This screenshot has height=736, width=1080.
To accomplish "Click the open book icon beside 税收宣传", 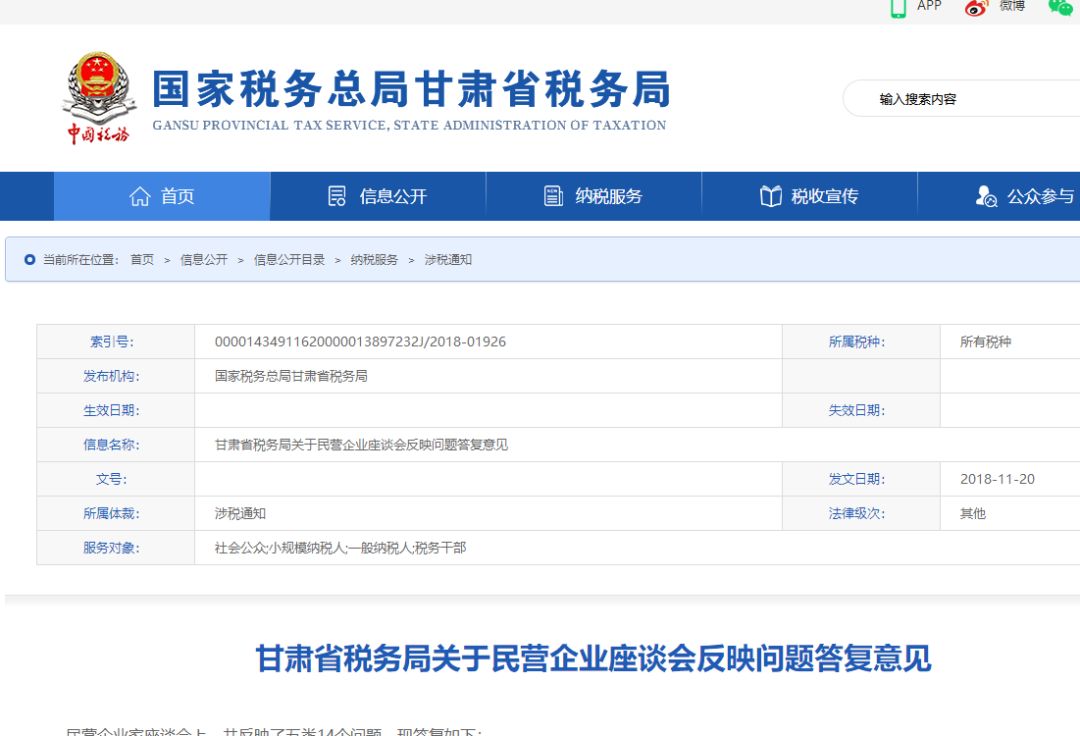I will (770, 197).
